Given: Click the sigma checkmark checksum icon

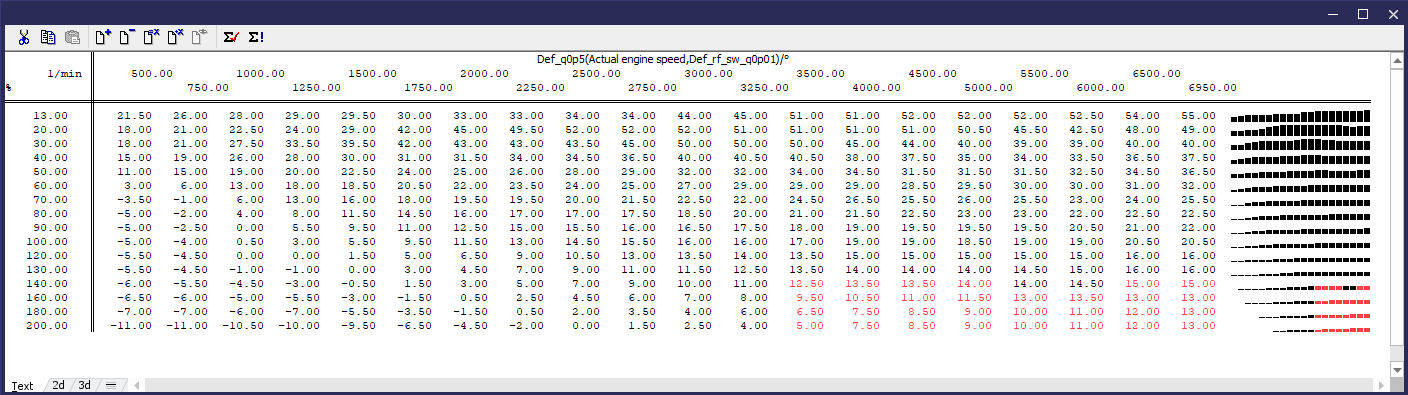Looking at the screenshot, I should pyautogui.click(x=231, y=37).
